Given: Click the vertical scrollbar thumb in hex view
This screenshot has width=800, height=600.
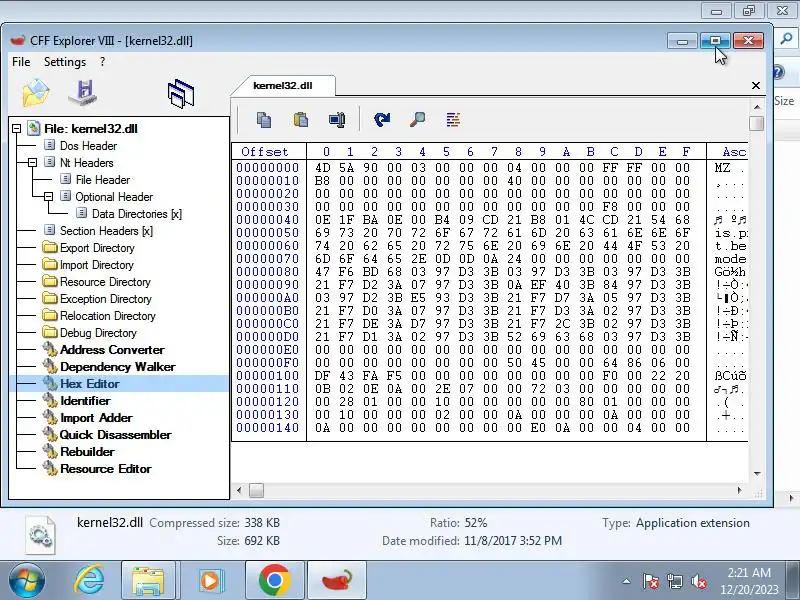Looking at the screenshot, I should [757, 123].
